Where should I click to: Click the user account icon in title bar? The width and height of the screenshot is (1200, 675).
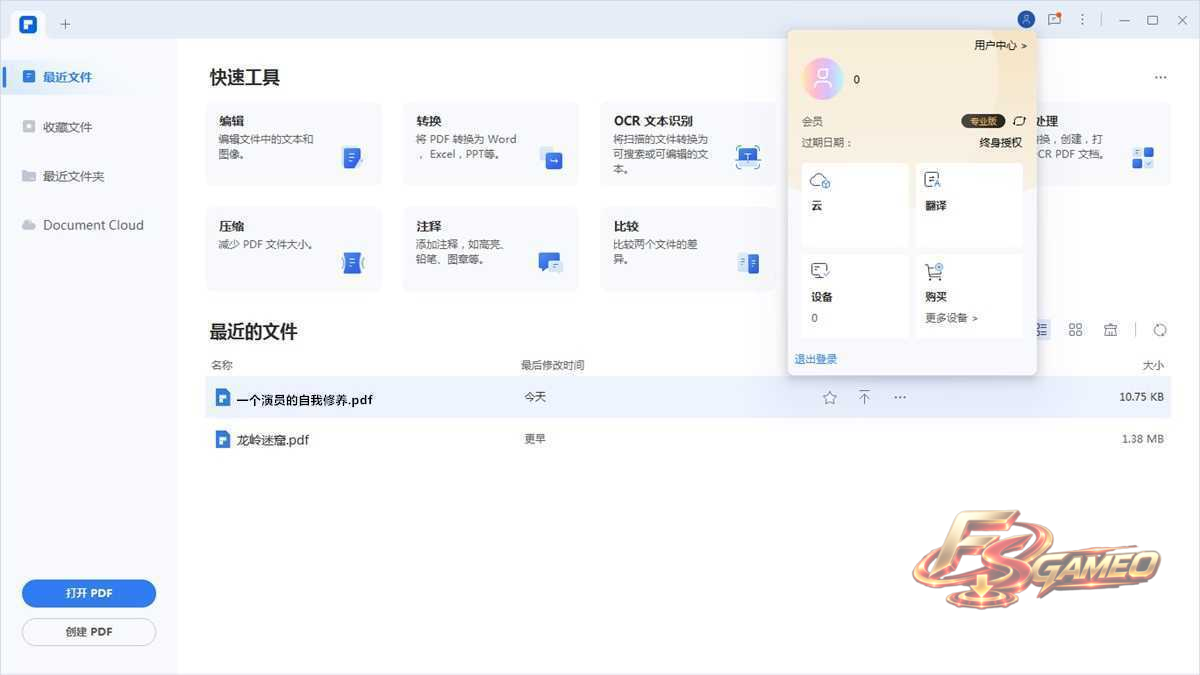coord(1026,19)
